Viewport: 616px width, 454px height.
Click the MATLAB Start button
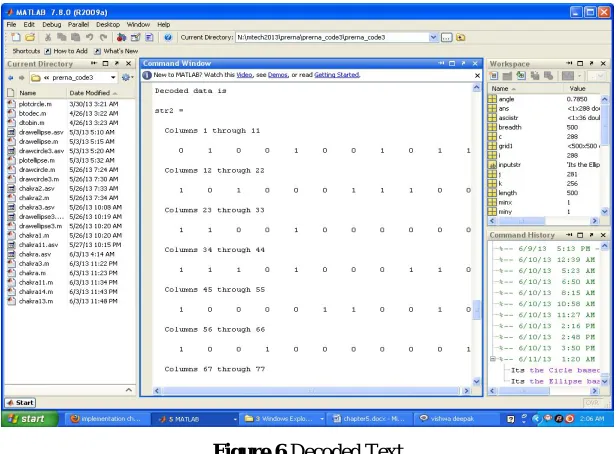pyautogui.click(x=20, y=403)
